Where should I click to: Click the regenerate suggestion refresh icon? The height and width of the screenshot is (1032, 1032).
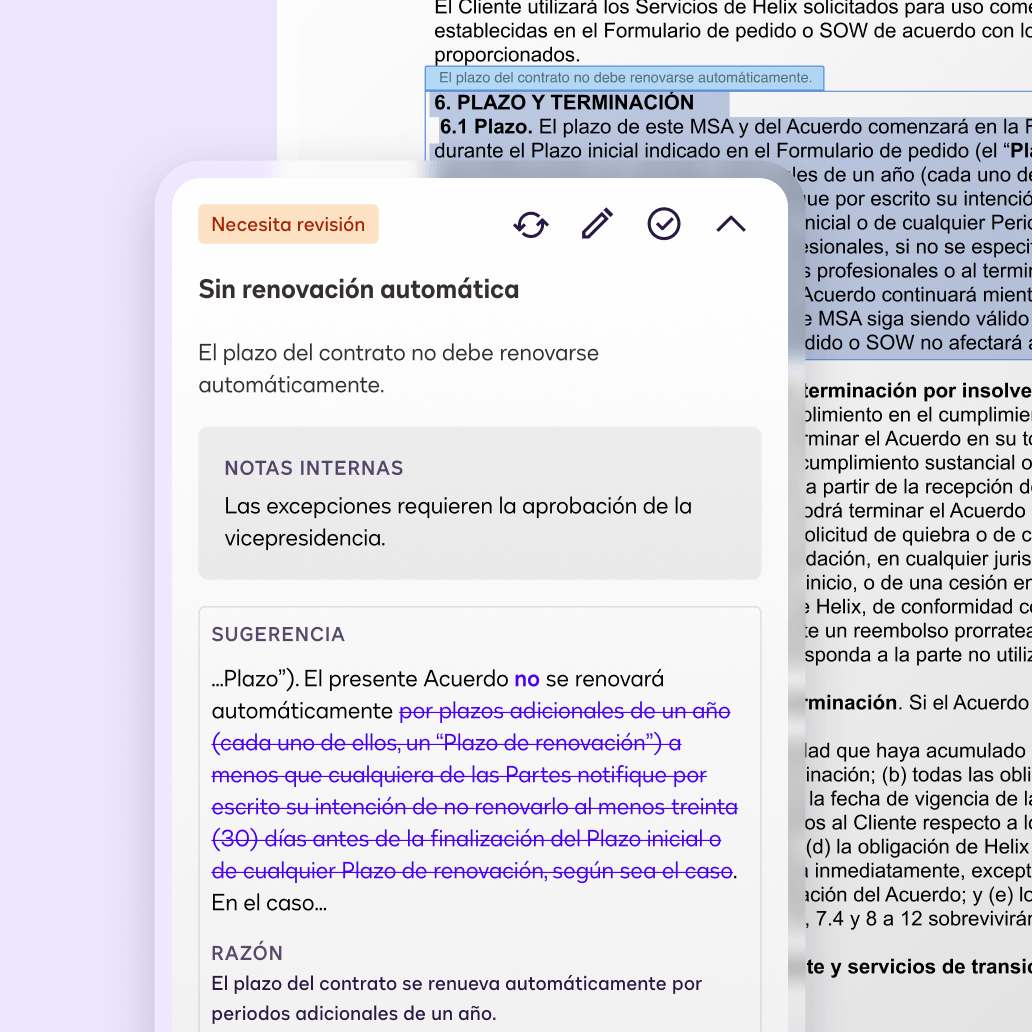(531, 225)
